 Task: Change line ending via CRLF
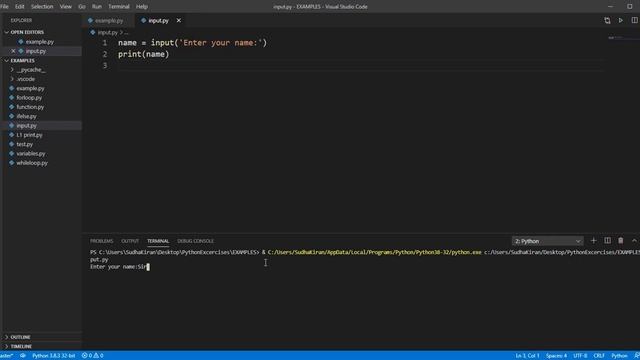click(x=599, y=356)
